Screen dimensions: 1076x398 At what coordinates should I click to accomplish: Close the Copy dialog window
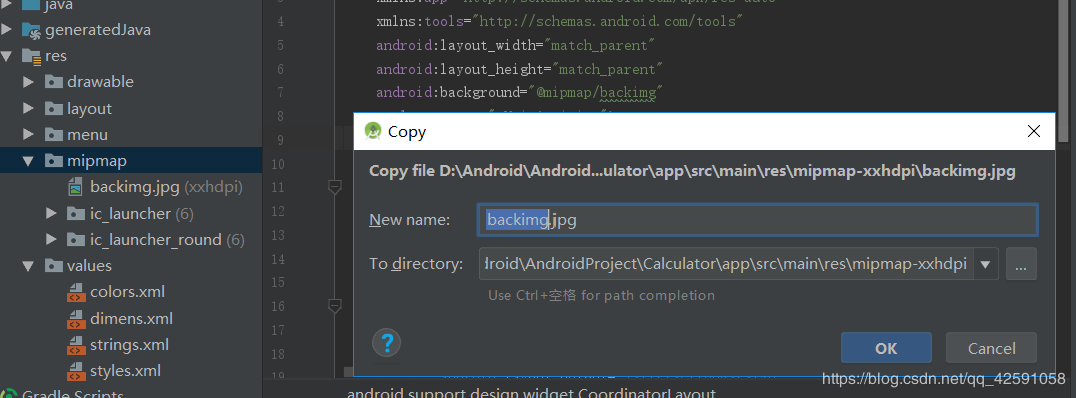pos(1033,131)
